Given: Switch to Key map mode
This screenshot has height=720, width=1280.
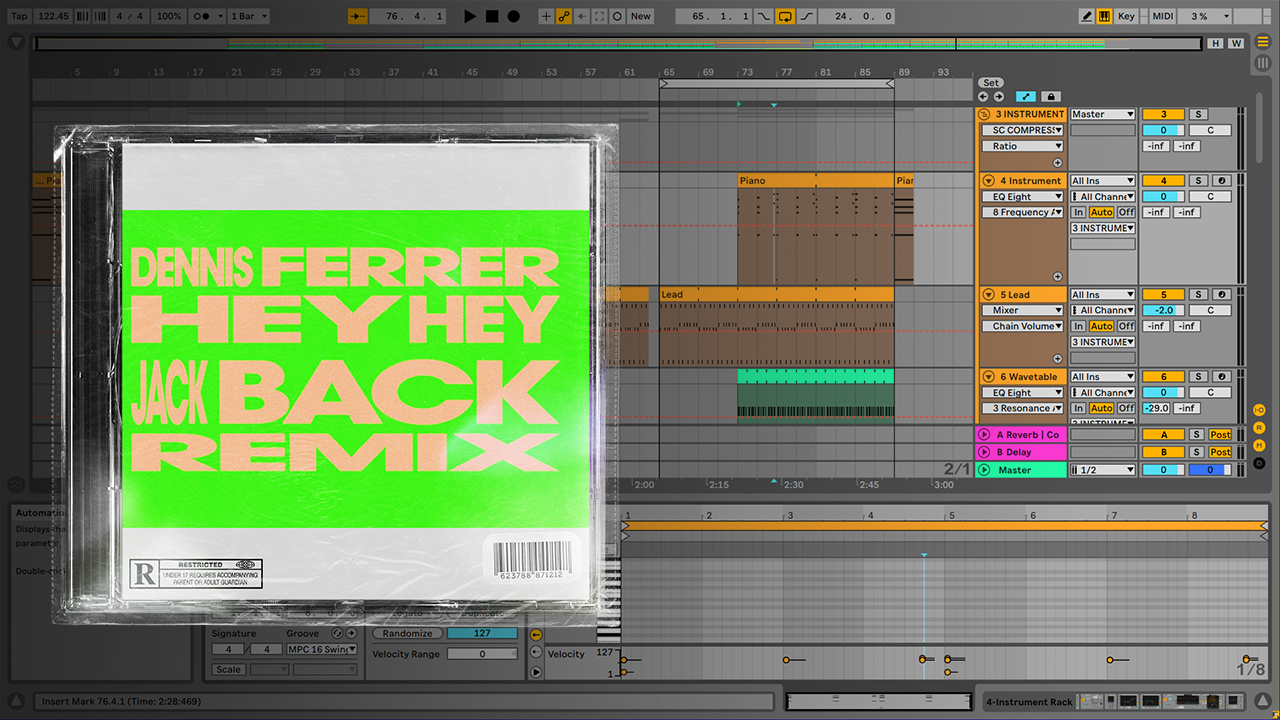Looking at the screenshot, I should pos(1127,16).
